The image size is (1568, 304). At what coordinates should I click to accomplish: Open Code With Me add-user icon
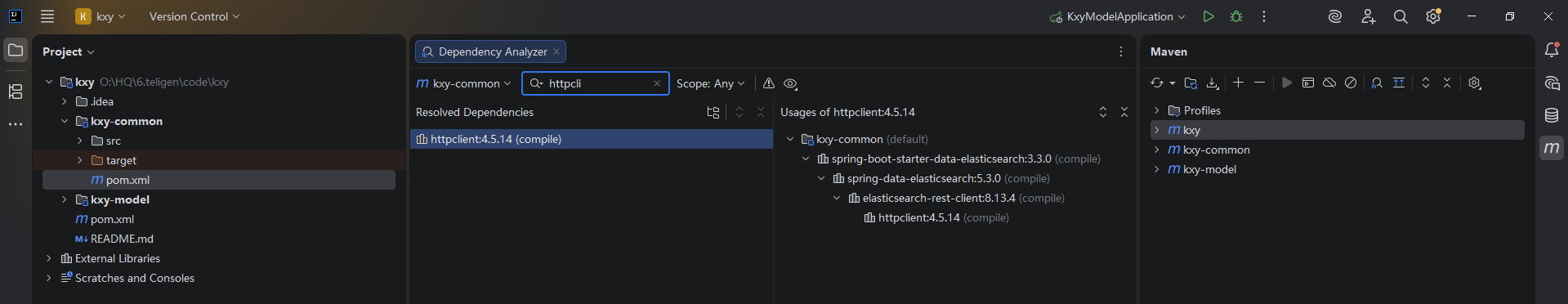click(1369, 16)
